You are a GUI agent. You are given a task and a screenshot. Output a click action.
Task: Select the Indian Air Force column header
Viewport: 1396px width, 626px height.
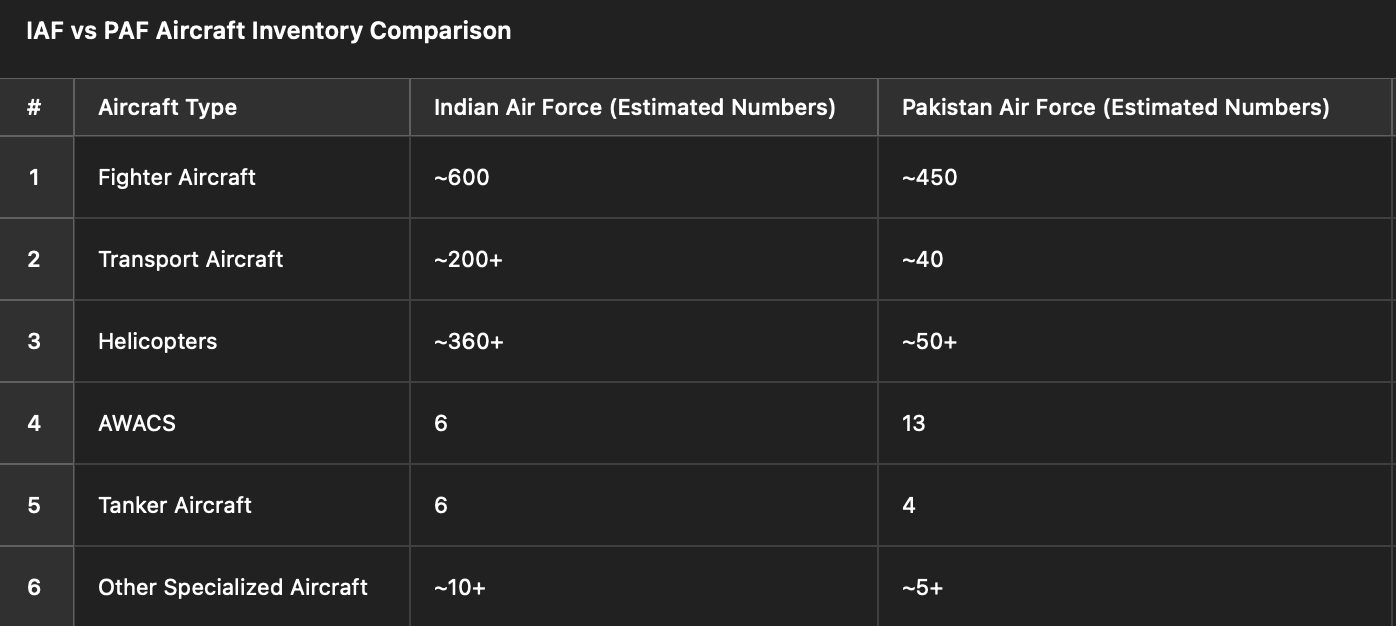point(644,107)
